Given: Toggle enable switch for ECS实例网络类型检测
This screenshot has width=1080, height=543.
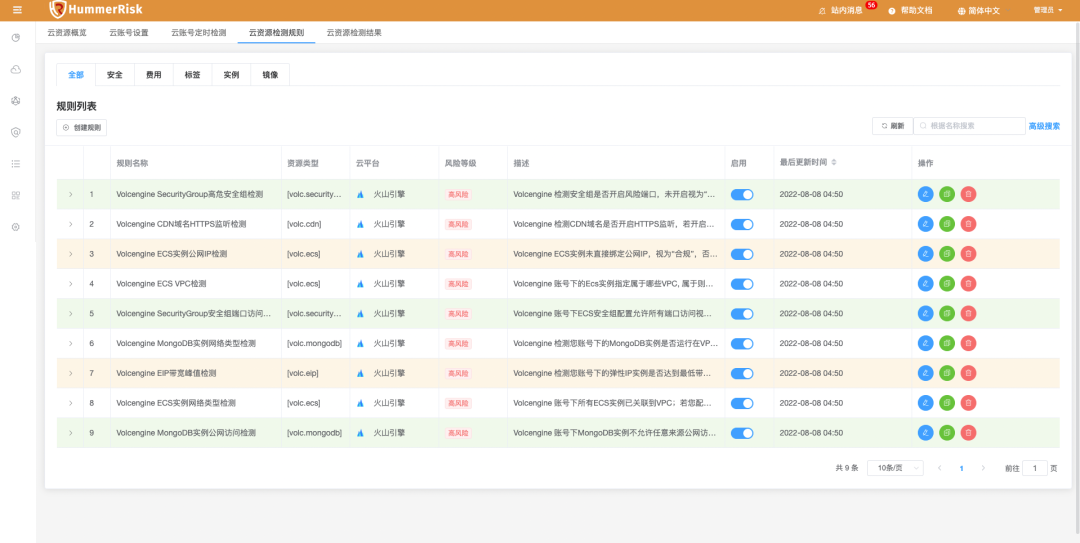Looking at the screenshot, I should coord(742,403).
